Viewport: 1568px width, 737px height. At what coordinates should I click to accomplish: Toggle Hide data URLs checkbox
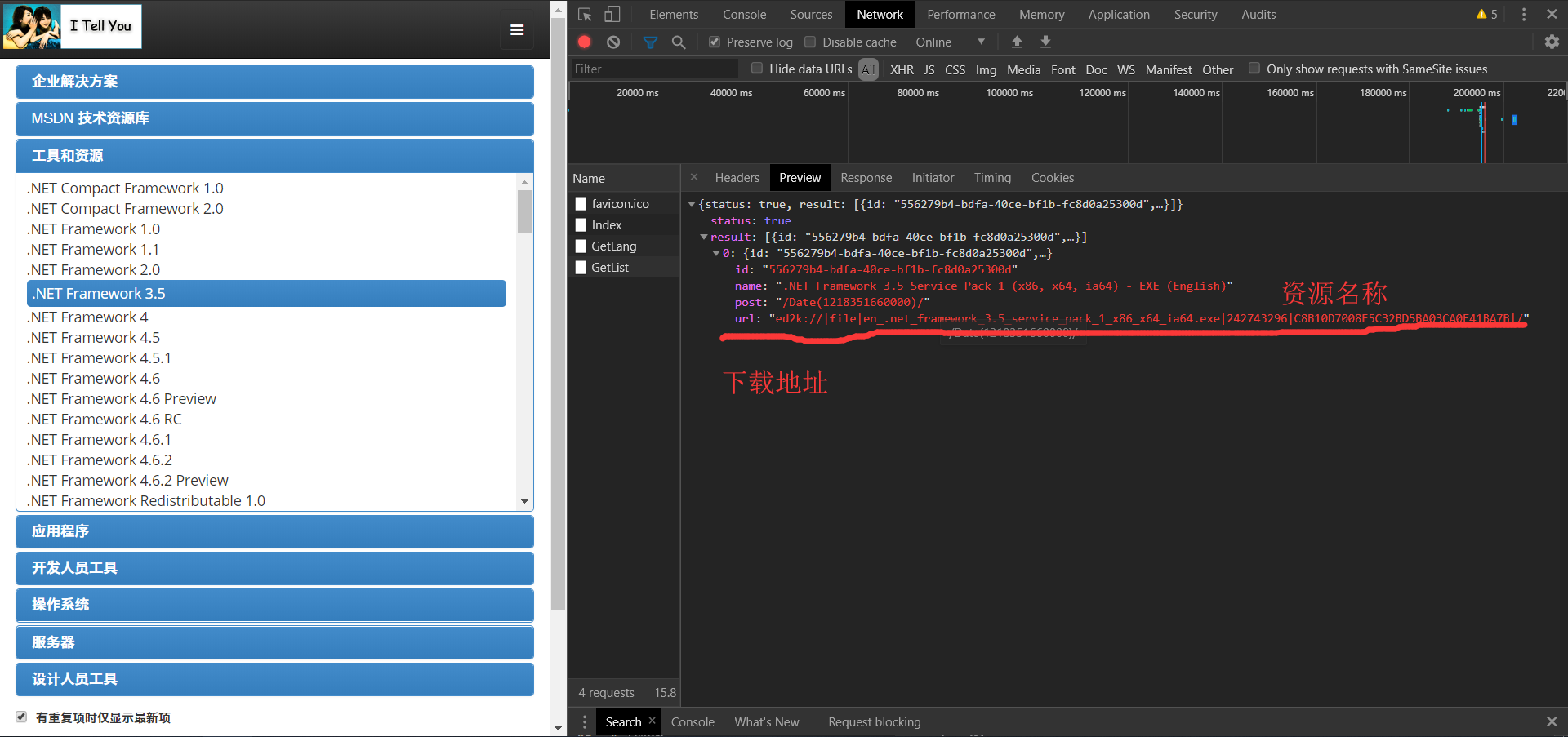[x=757, y=69]
